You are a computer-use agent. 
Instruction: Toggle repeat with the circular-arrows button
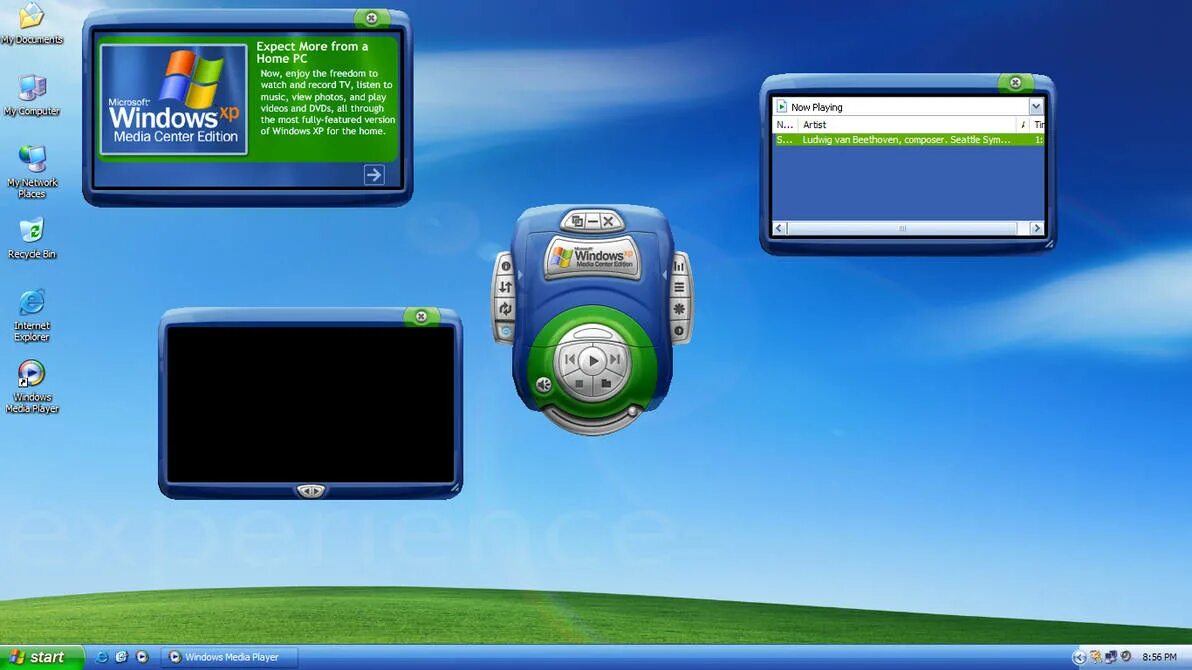505,308
